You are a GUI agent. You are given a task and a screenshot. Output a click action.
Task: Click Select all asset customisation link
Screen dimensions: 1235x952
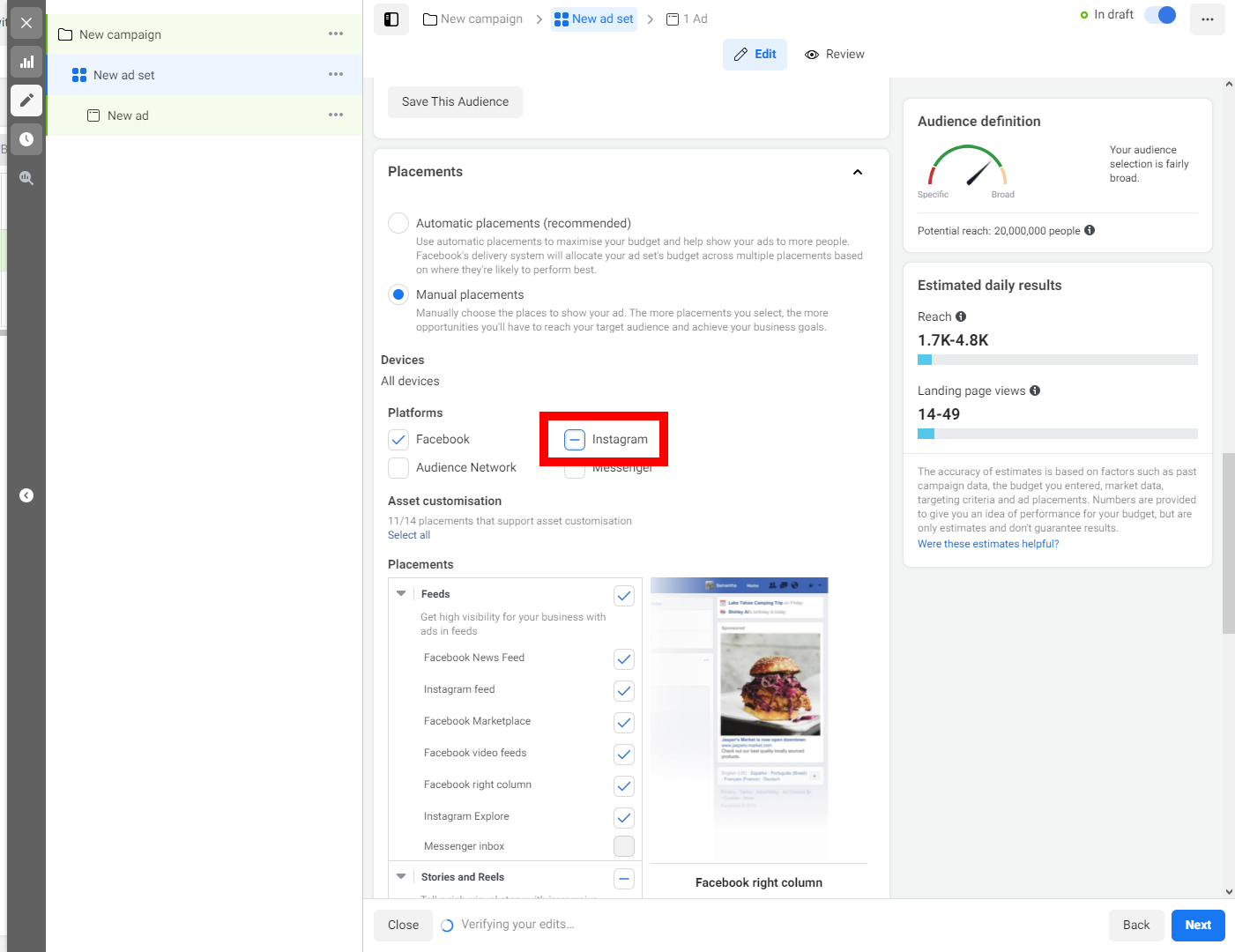click(409, 535)
